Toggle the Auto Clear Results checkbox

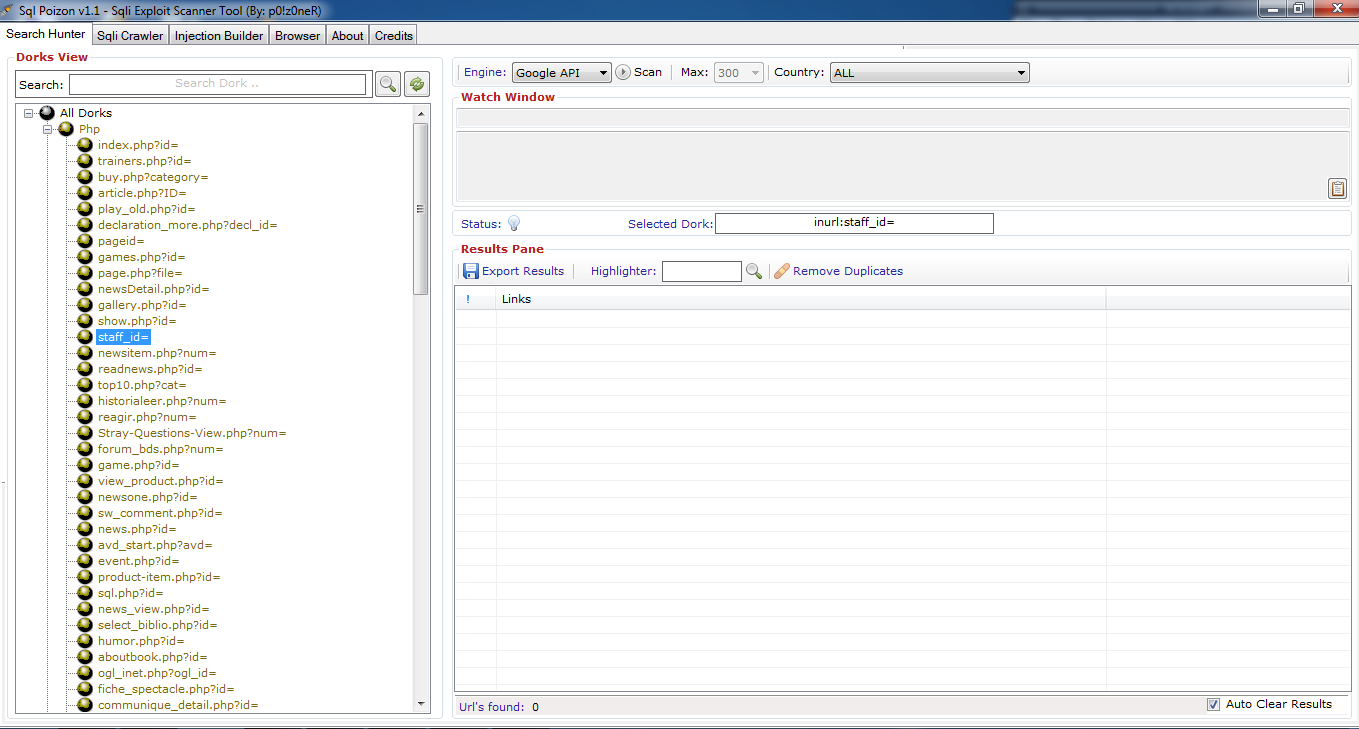tap(1214, 704)
